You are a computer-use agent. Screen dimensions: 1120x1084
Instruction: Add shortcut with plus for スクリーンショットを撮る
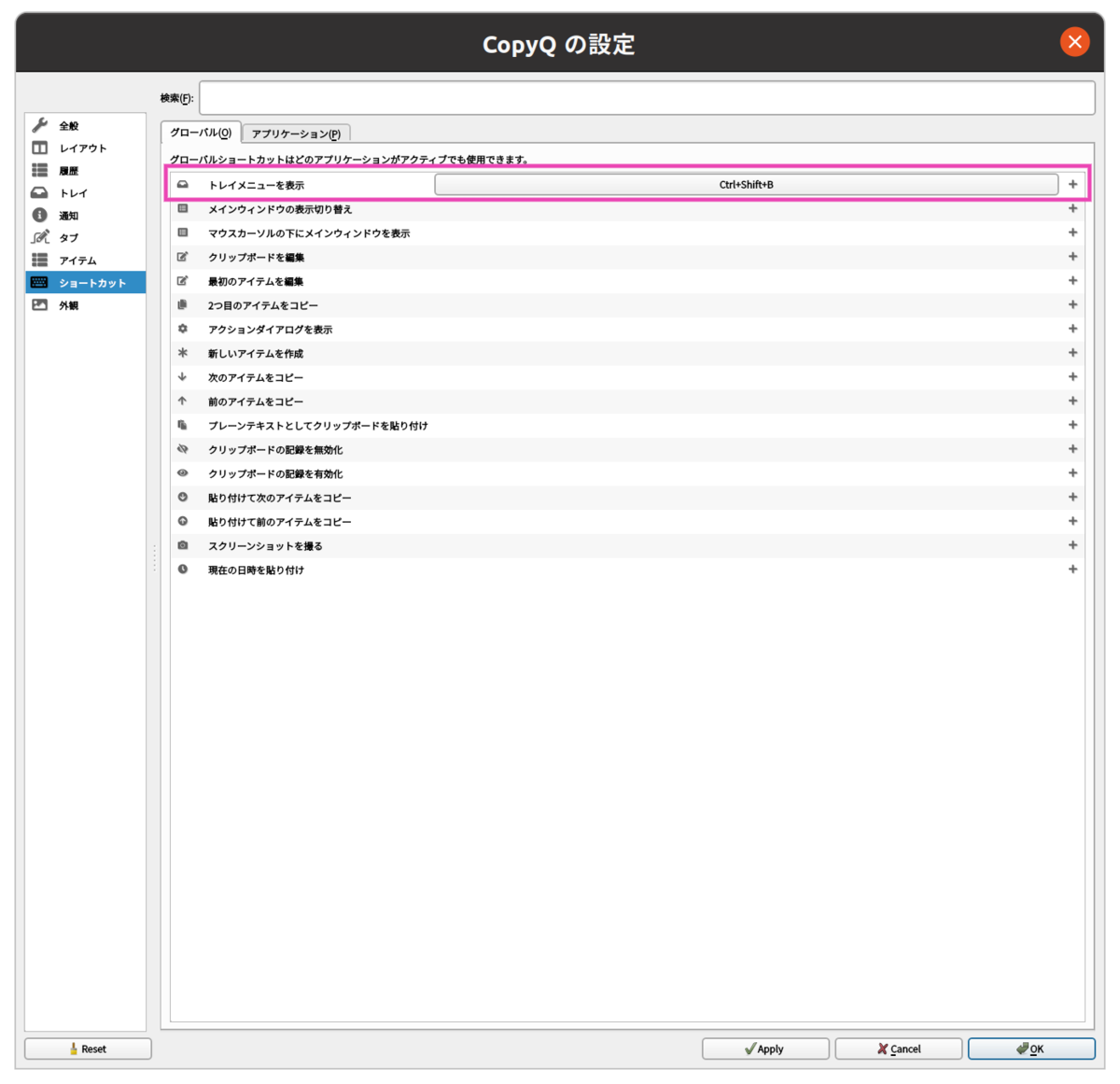tap(1072, 545)
